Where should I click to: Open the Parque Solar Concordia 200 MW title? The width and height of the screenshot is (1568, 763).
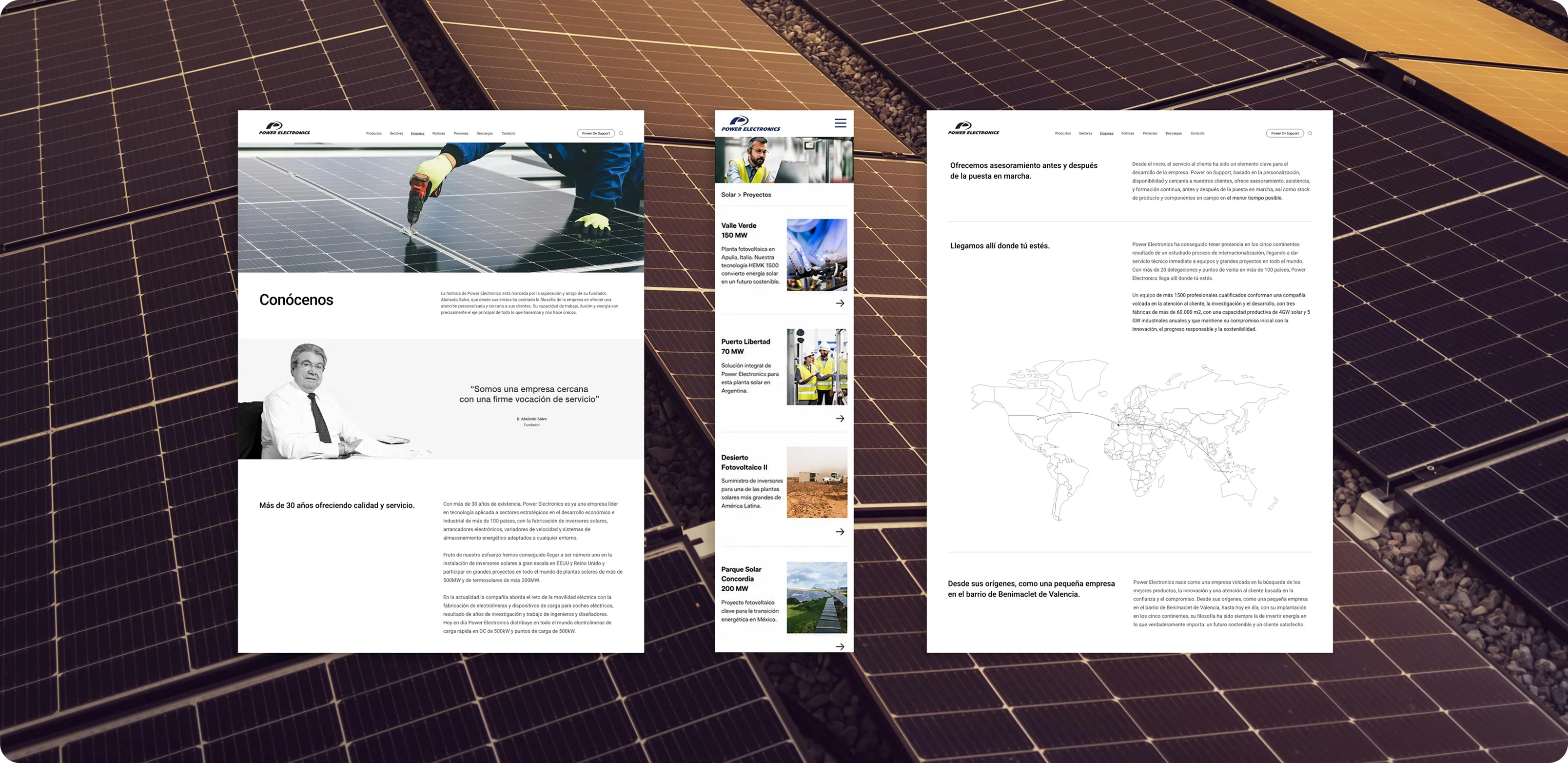(x=741, y=579)
